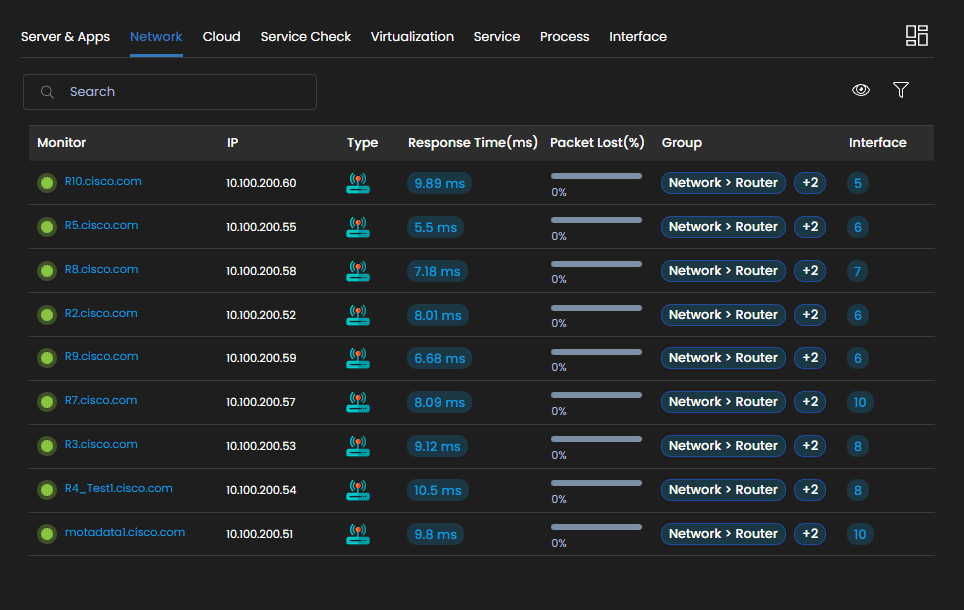Sort by the Response Time(ms) column header
This screenshot has width=964, height=610.
click(x=472, y=143)
